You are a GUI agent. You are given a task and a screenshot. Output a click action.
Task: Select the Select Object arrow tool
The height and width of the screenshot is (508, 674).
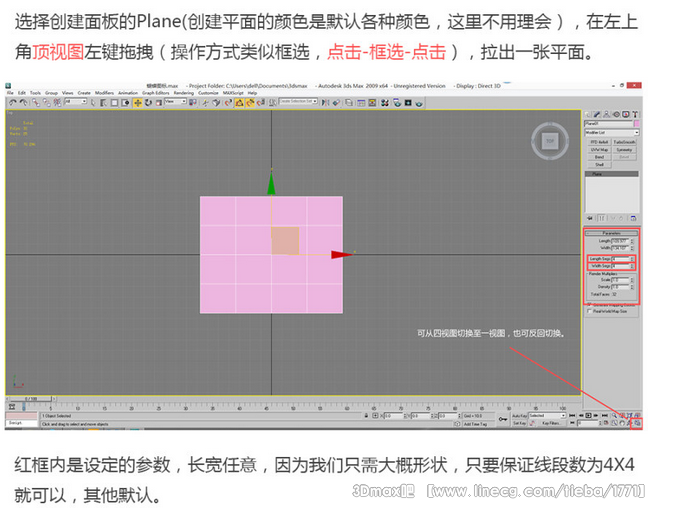[x=93, y=103]
